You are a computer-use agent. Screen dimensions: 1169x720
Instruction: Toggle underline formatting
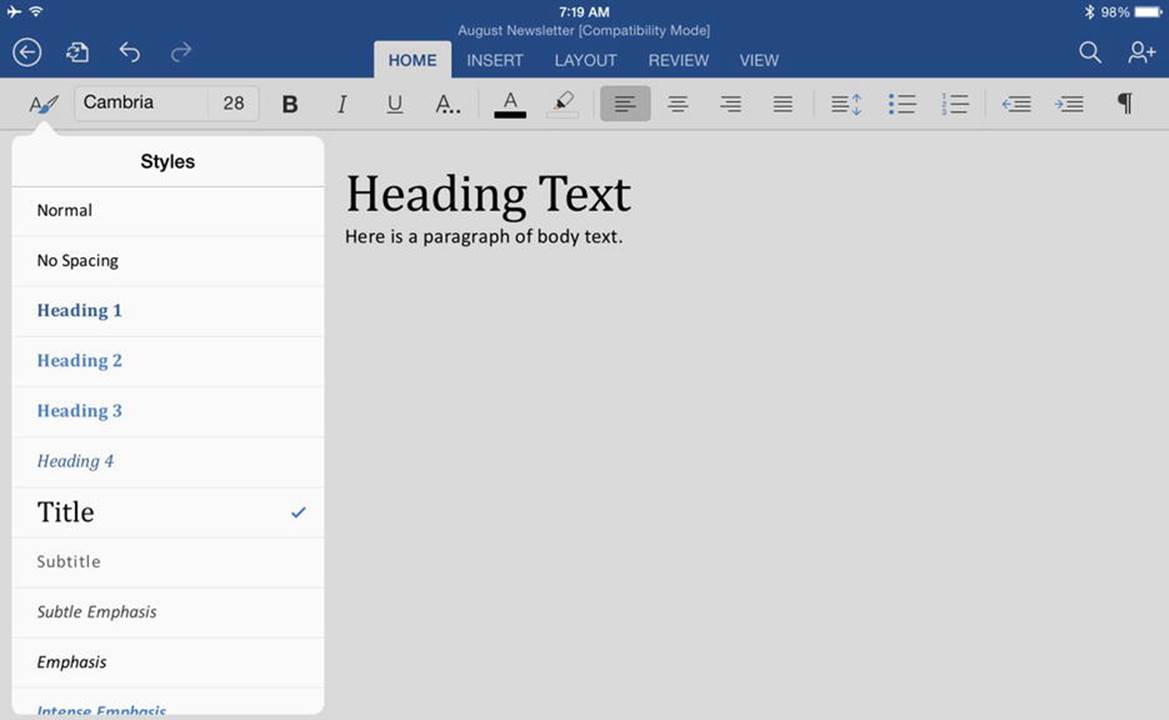click(394, 104)
